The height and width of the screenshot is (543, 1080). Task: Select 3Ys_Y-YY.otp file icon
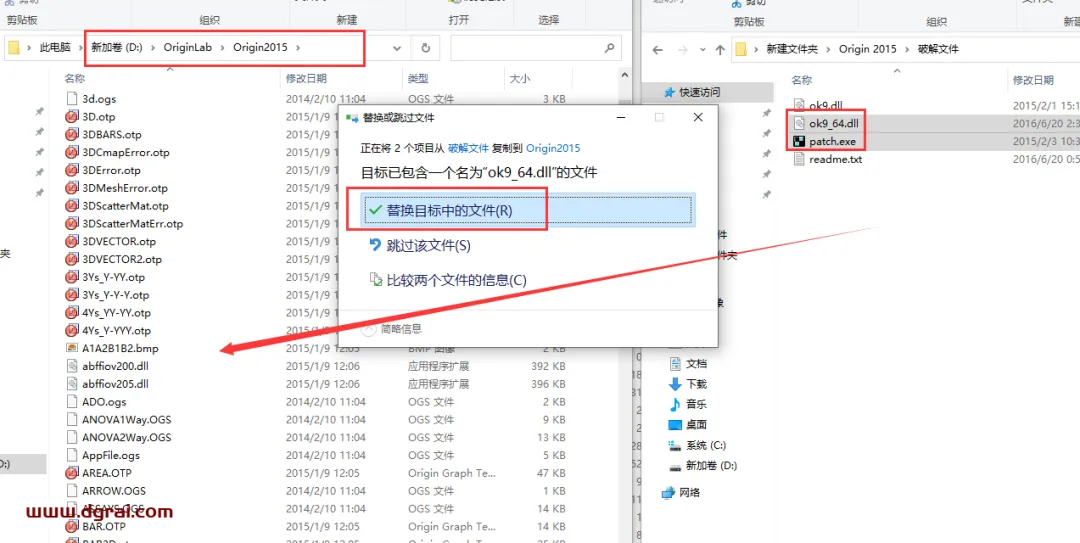coord(72,277)
